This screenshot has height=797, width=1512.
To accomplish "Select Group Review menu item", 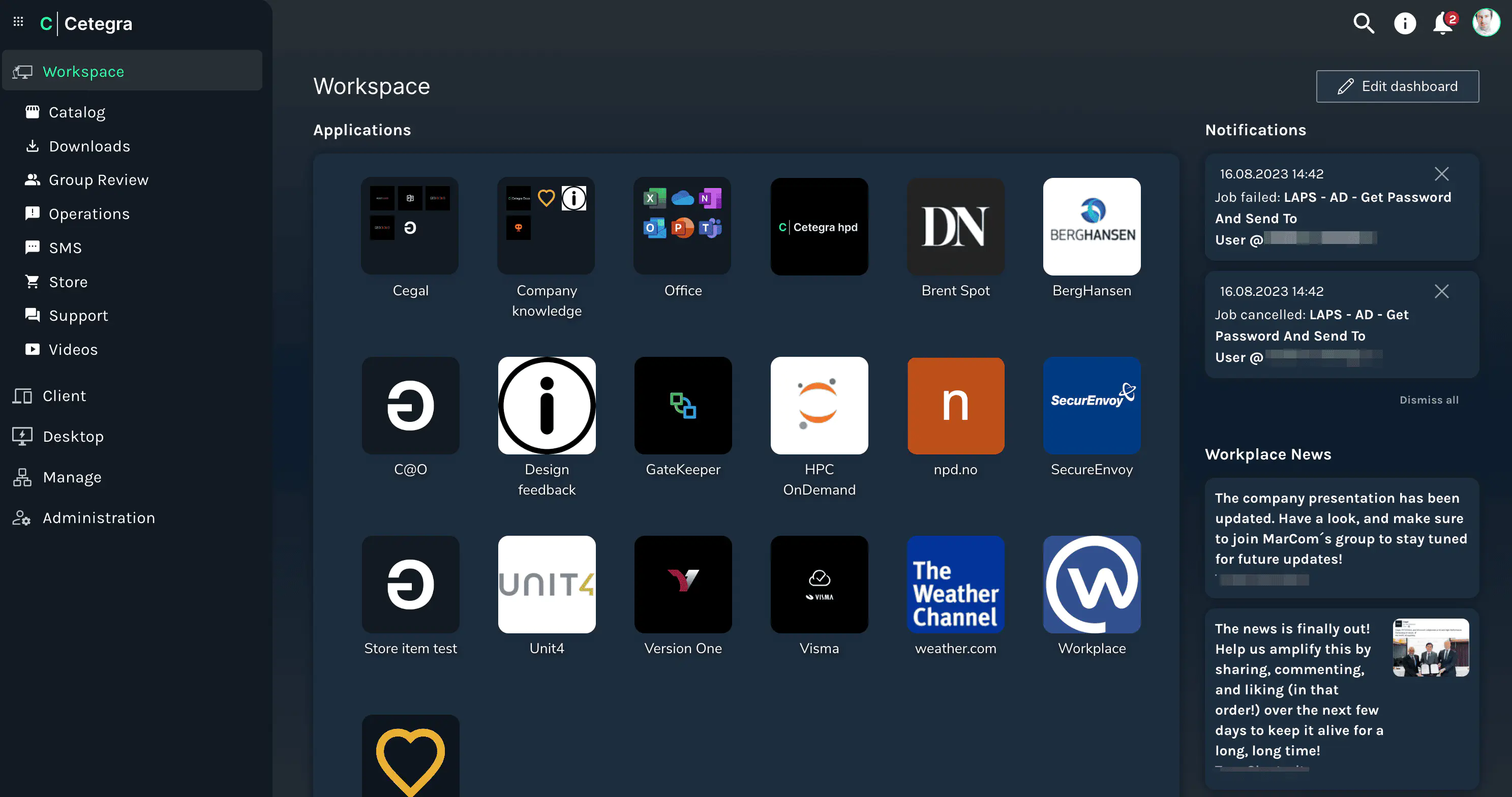I will pyautogui.click(x=99, y=179).
